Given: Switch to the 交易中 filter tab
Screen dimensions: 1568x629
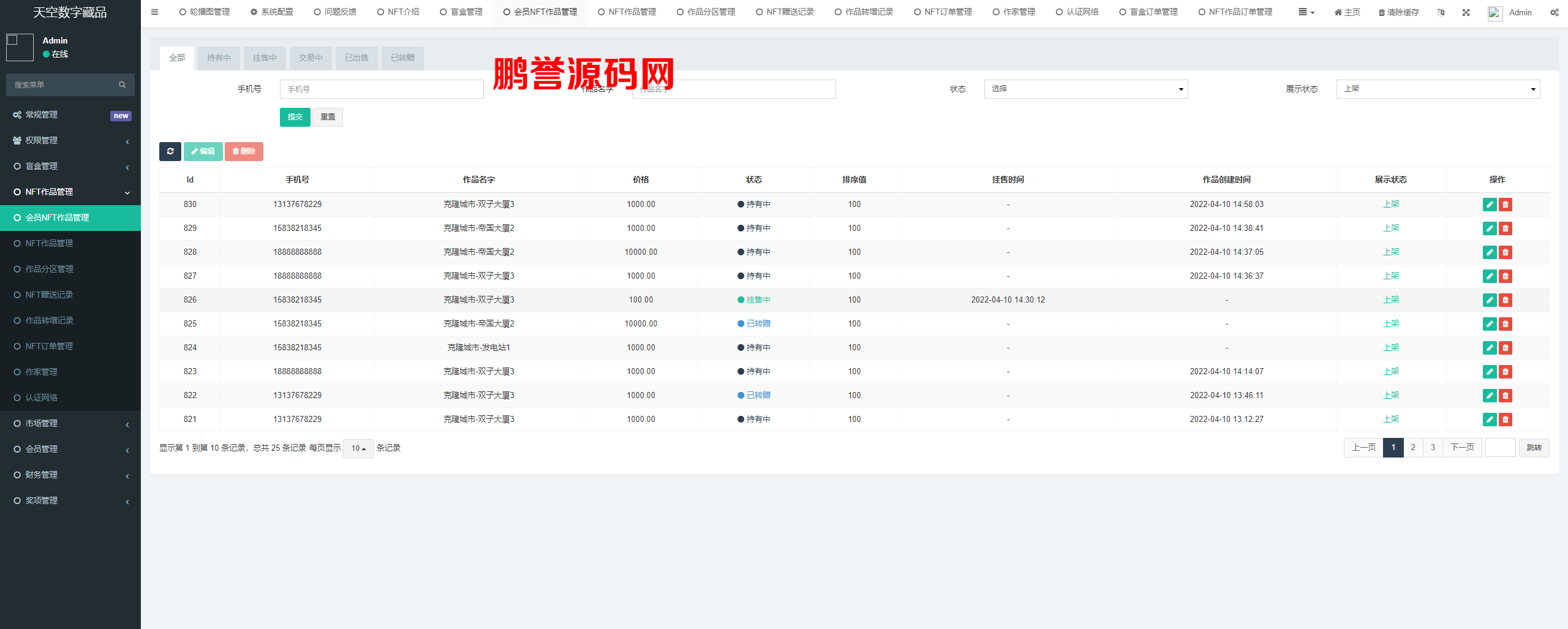Looking at the screenshot, I should (311, 58).
